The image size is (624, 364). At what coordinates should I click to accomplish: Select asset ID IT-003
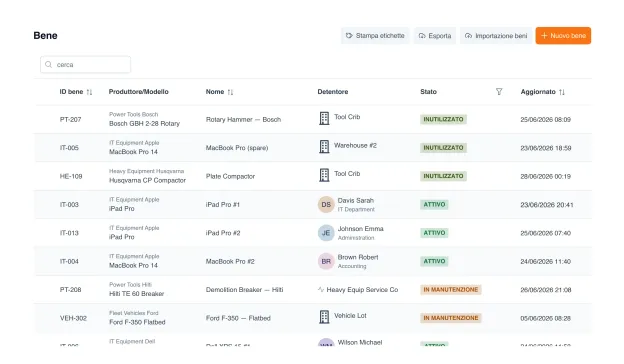click(x=69, y=205)
